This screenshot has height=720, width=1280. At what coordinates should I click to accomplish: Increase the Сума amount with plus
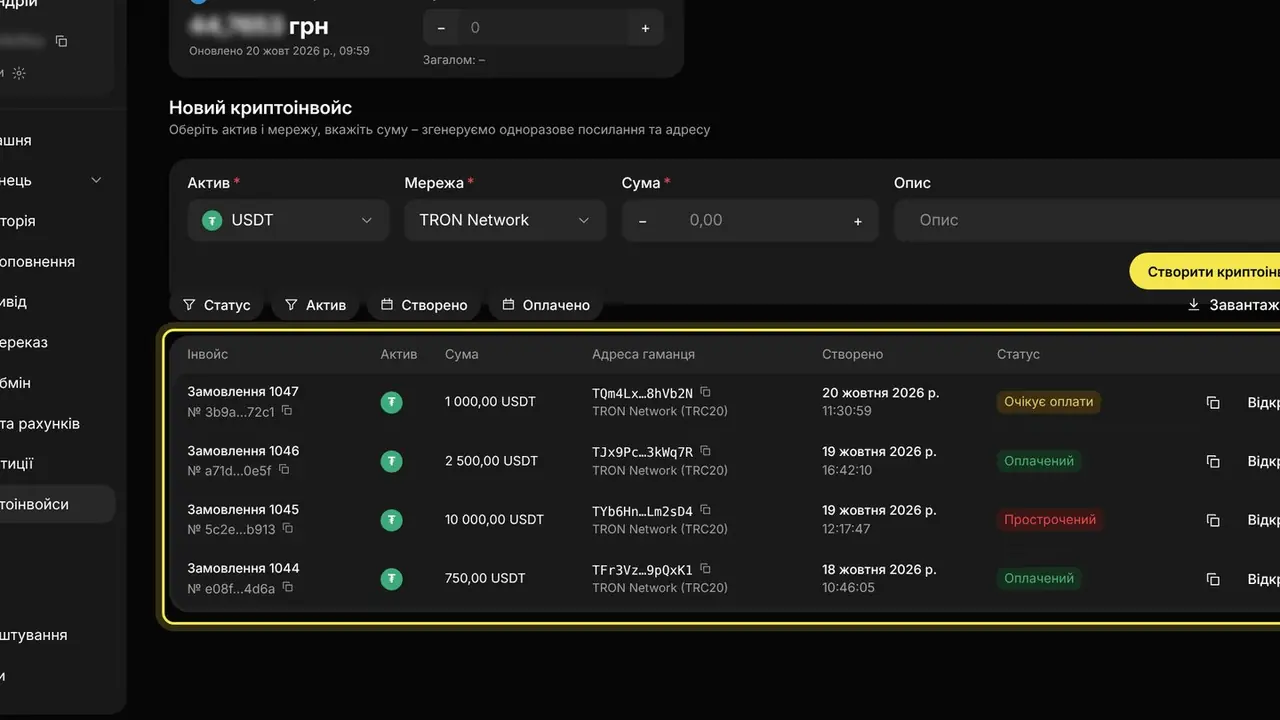857,221
